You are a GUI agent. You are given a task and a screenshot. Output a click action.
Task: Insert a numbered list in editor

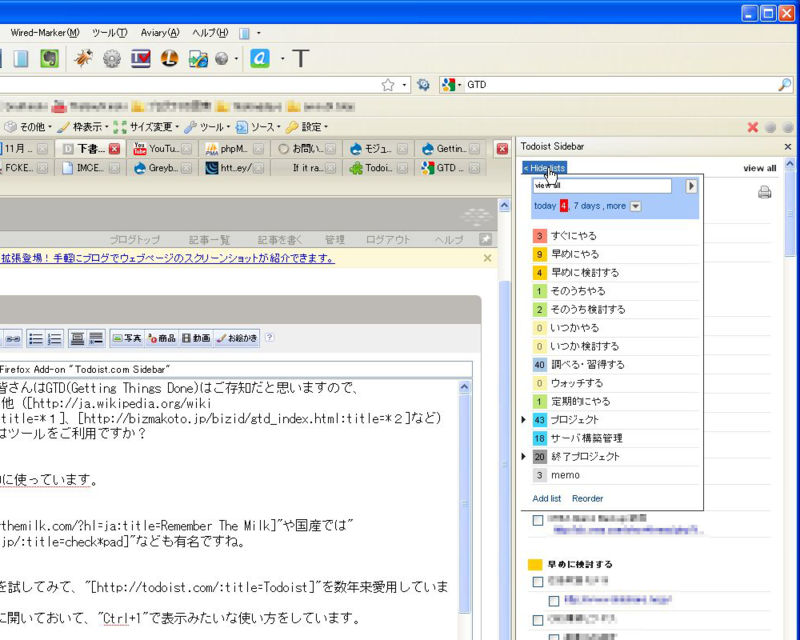54,338
